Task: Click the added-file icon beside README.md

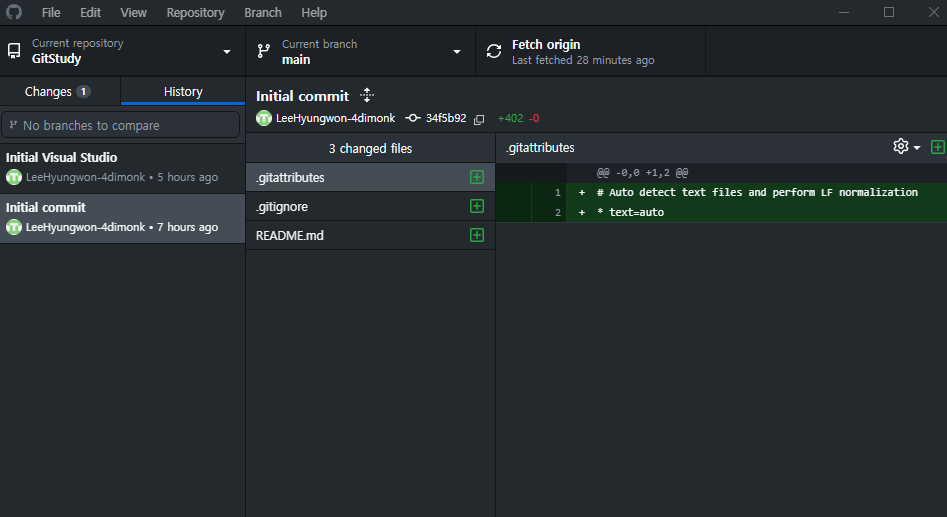Action: click(477, 235)
